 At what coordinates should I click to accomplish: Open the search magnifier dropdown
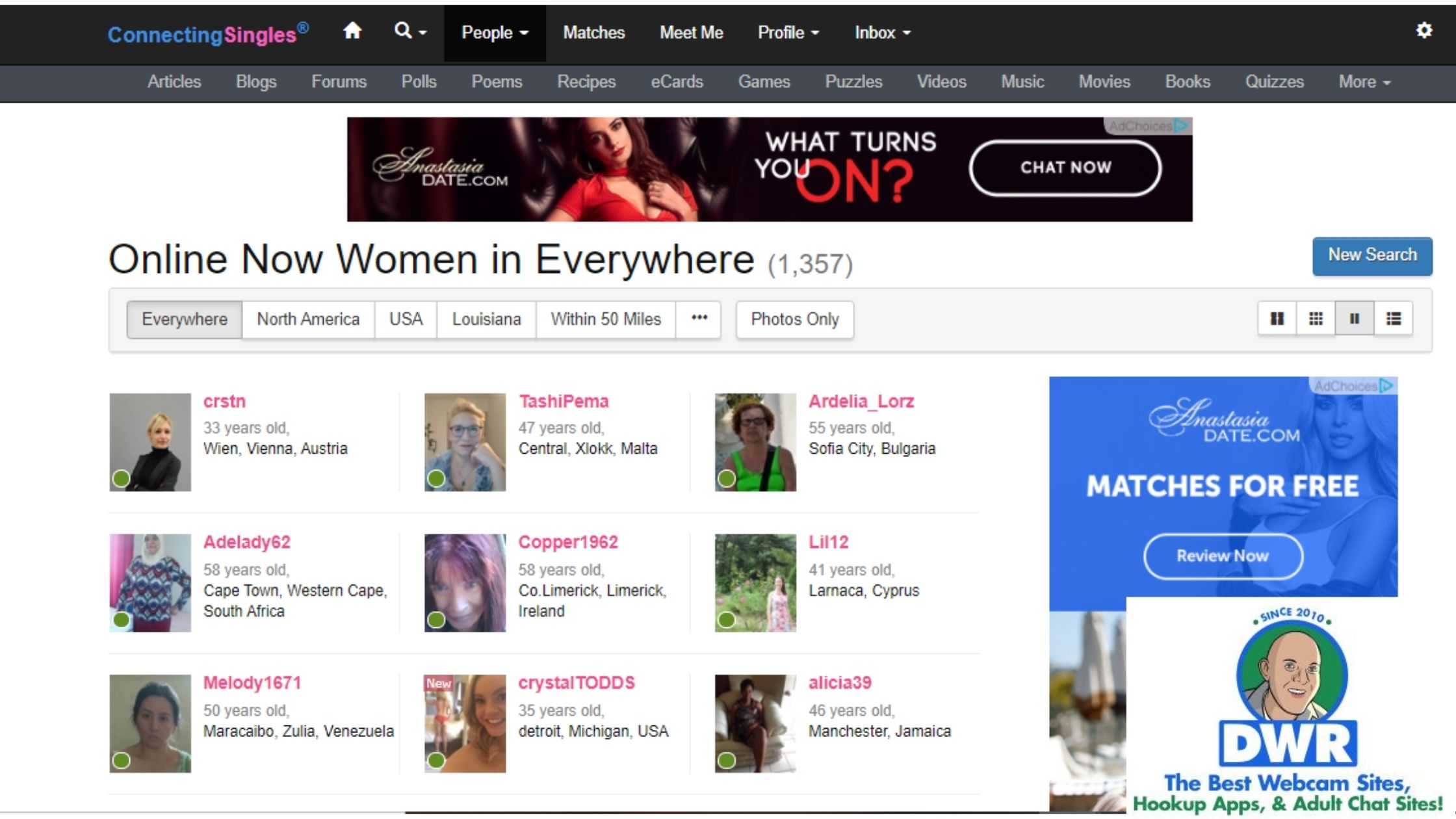point(410,31)
